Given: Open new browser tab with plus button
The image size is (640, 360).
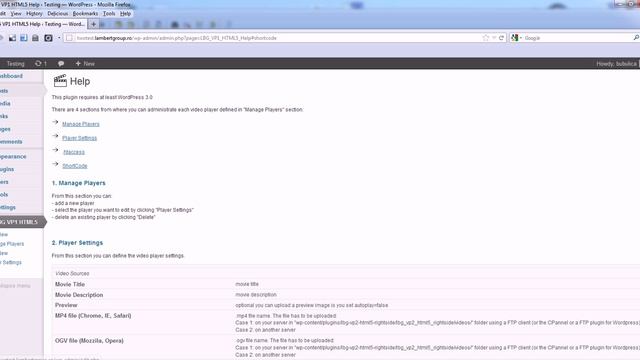Looking at the screenshot, I should pos(93,24).
